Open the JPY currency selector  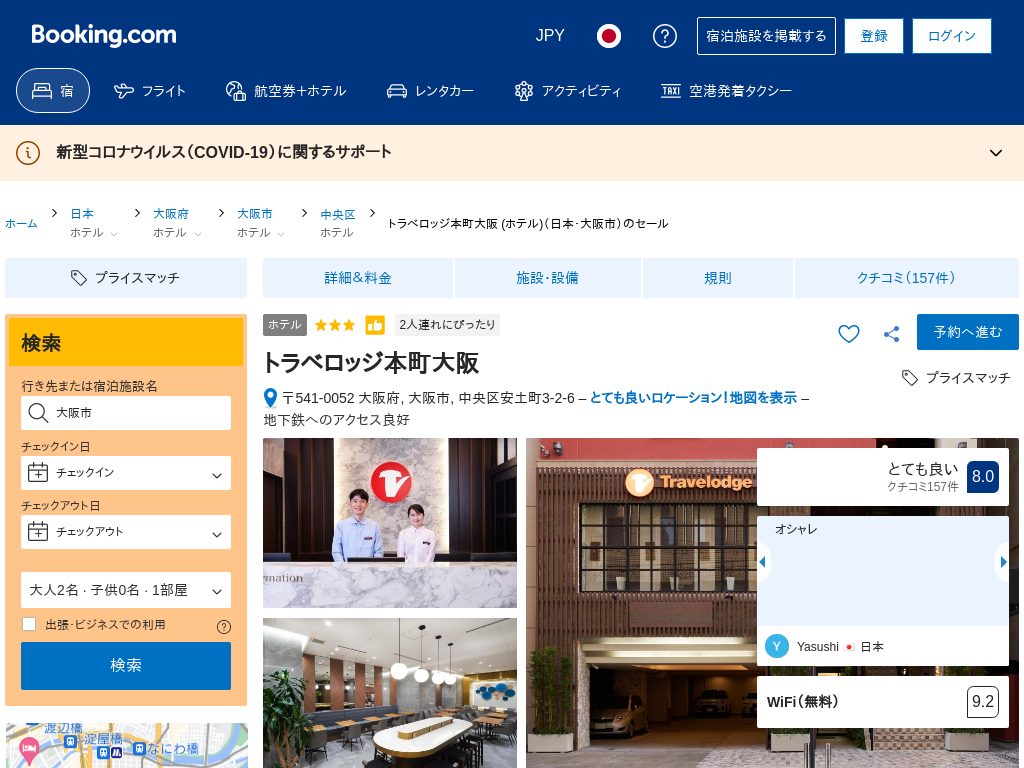coord(550,36)
